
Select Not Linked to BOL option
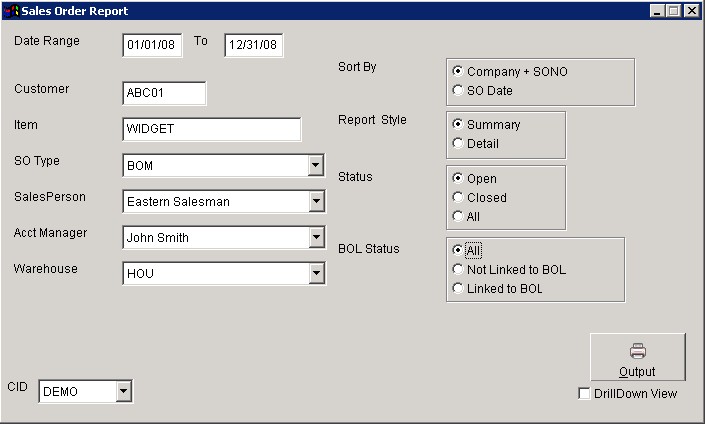point(458,269)
